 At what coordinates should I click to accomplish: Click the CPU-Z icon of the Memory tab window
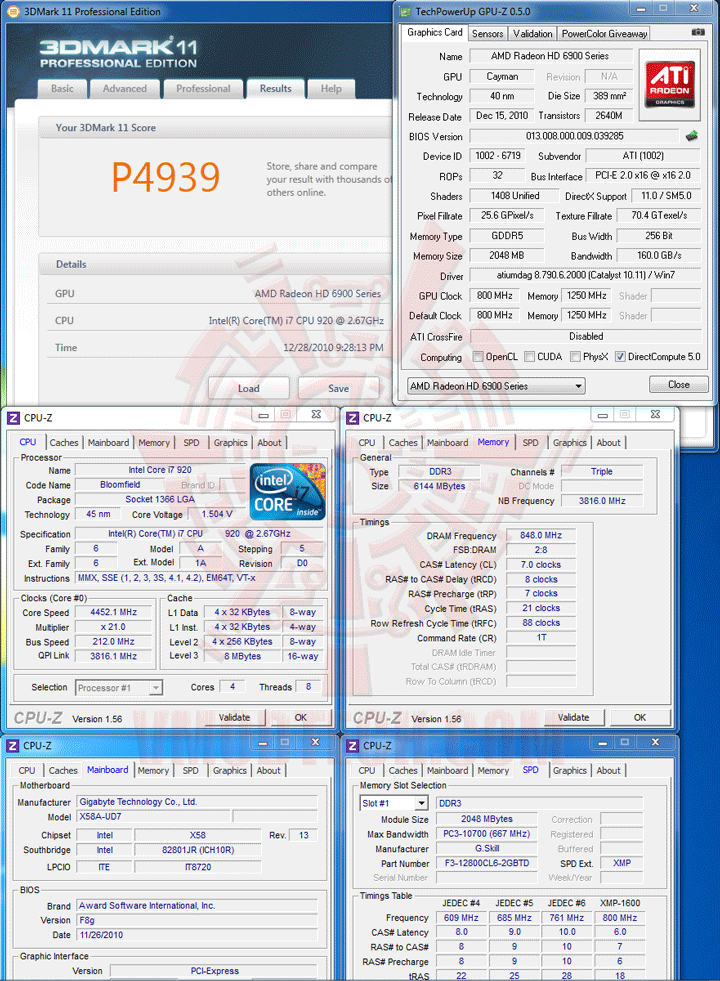tap(352, 418)
